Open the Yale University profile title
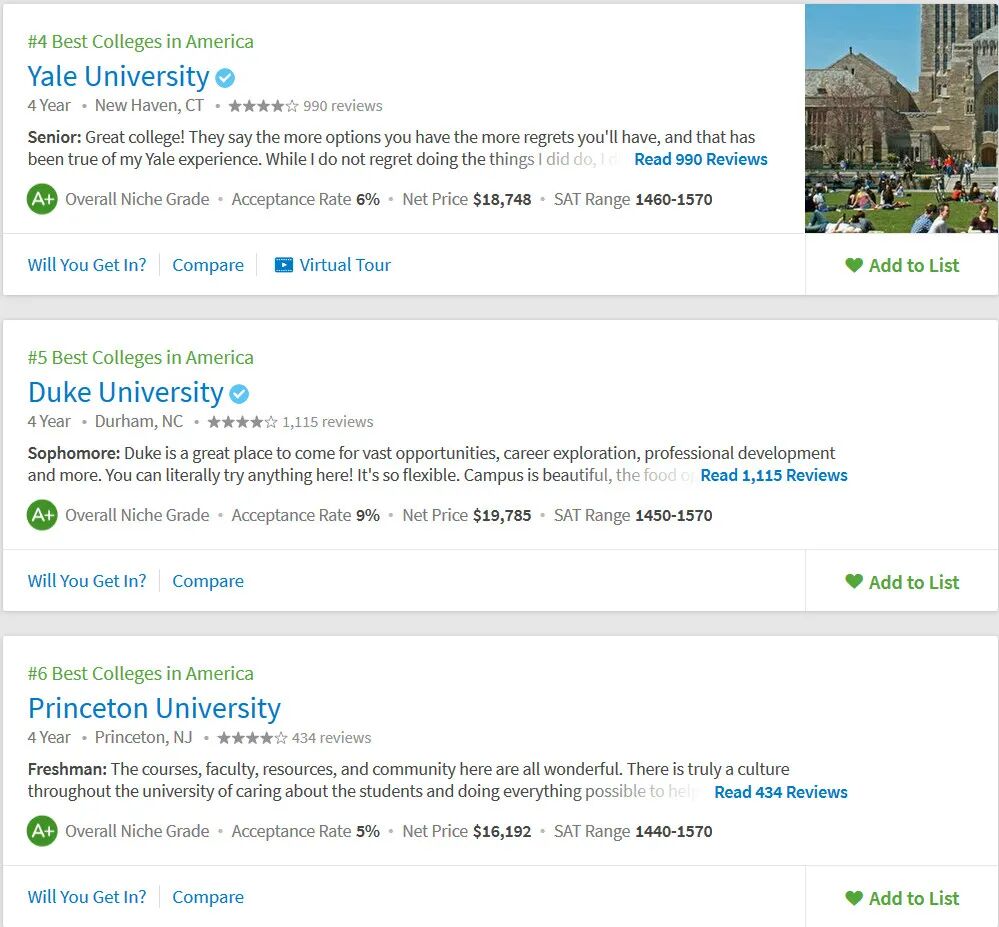 click(x=119, y=76)
